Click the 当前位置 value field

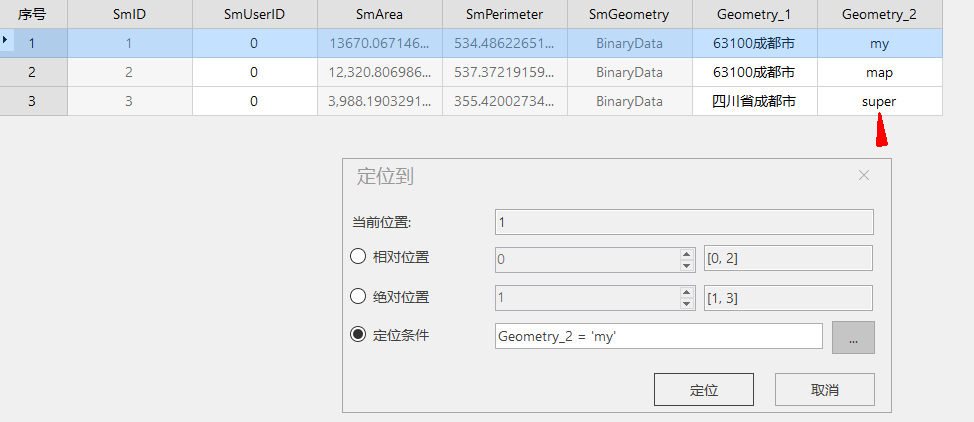pyautogui.click(x=684, y=222)
